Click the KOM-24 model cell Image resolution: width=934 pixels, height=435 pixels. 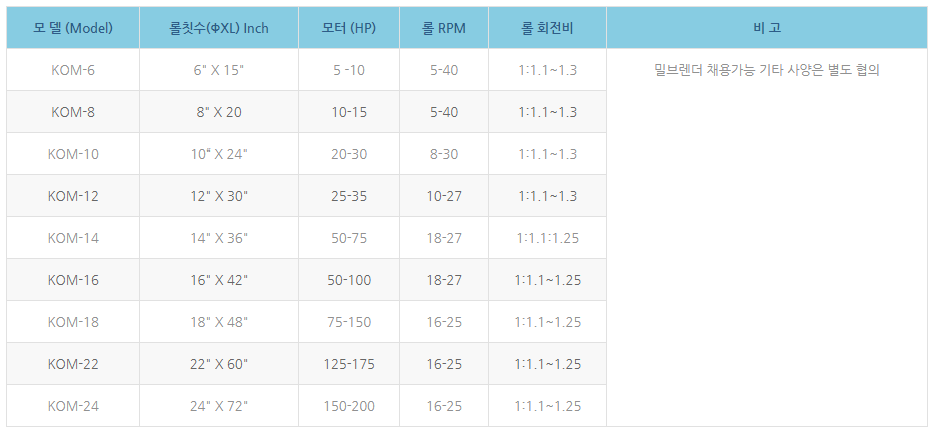tap(73, 406)
